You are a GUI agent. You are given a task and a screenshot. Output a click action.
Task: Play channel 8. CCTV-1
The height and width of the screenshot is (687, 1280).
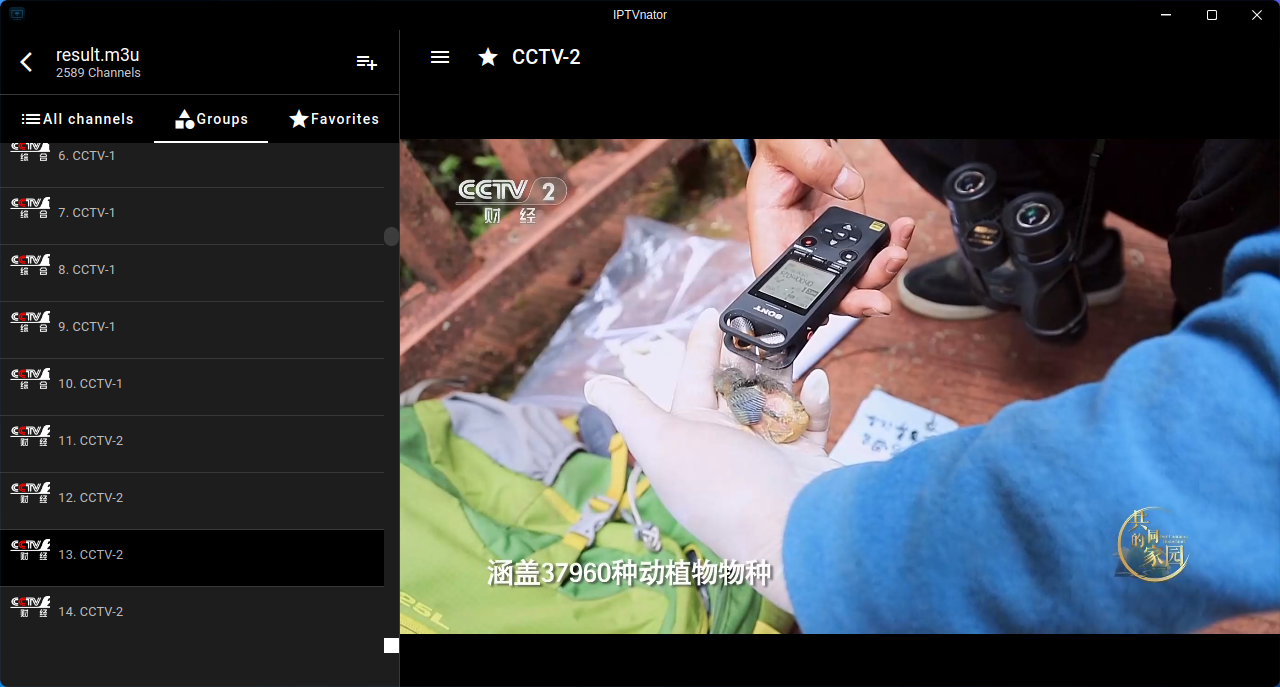click(x=192, y=273)
